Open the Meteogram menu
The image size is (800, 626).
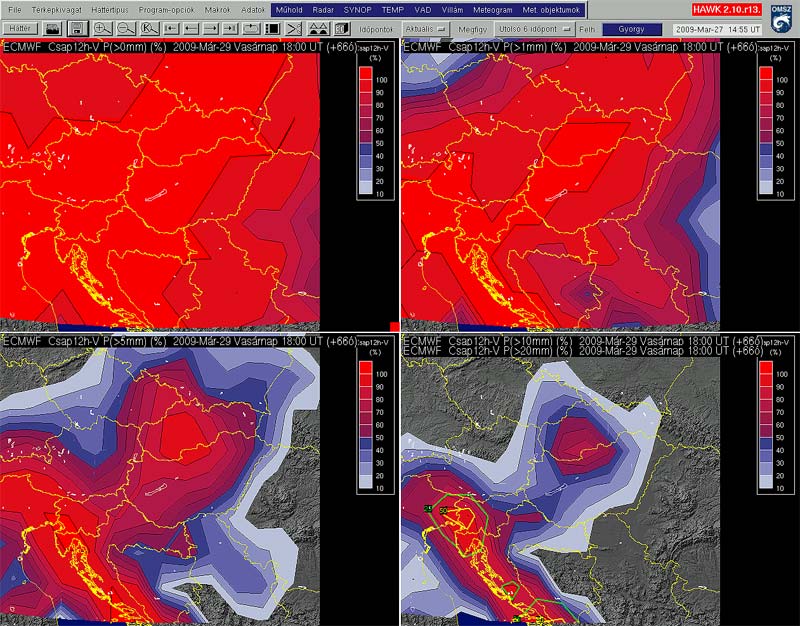point(492,9)
